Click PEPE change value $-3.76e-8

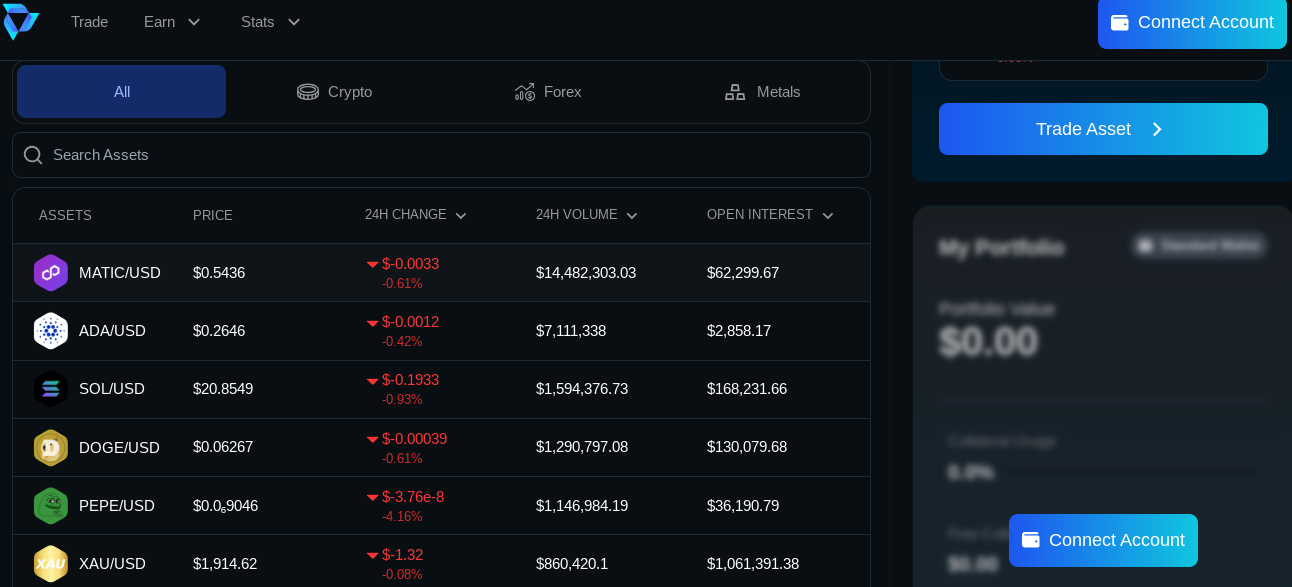413,497
